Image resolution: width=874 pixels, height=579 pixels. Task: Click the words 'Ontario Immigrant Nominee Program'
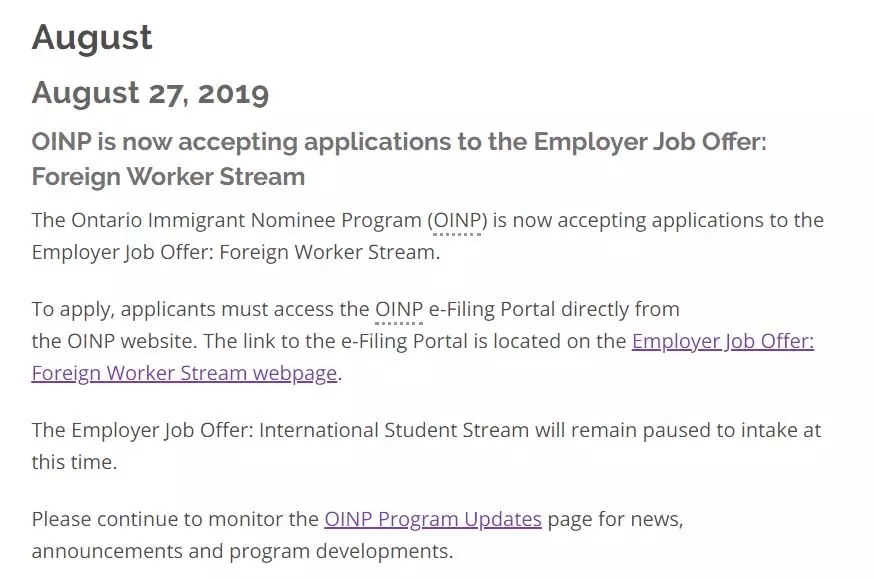pos(246,220)
